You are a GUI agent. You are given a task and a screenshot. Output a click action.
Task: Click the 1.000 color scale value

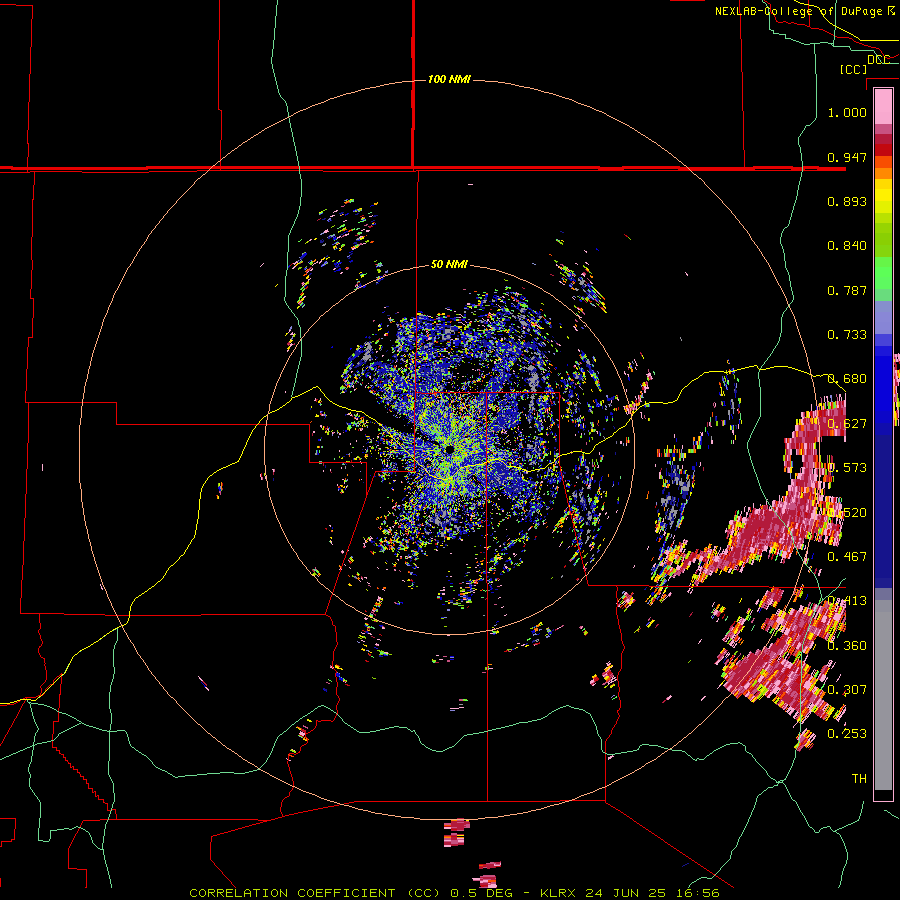847,112
